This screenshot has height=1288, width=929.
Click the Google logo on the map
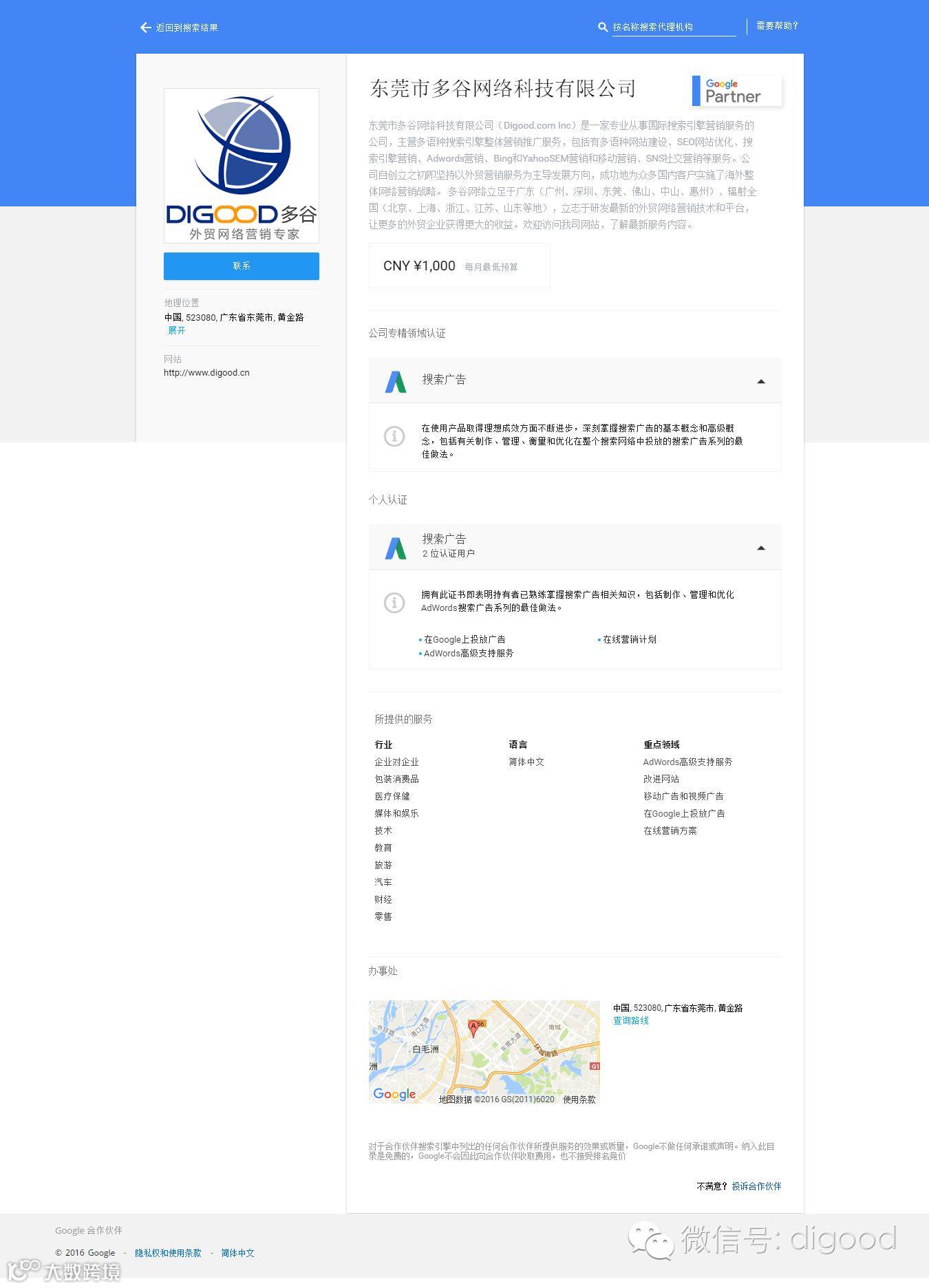394,1094
